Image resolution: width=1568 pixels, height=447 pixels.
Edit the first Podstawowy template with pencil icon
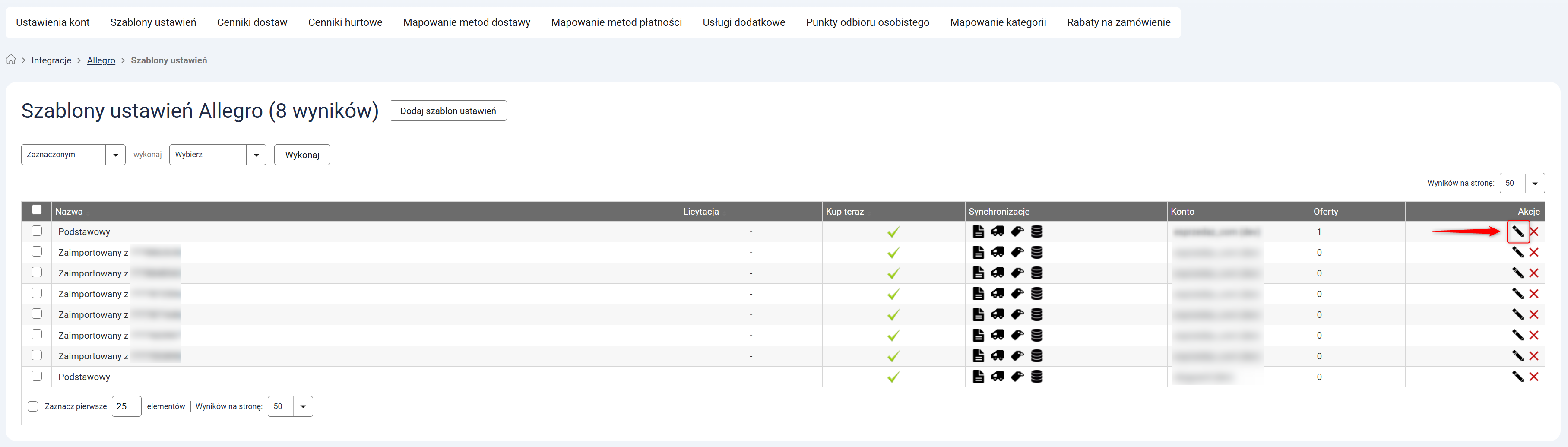tap(1517, 231)
